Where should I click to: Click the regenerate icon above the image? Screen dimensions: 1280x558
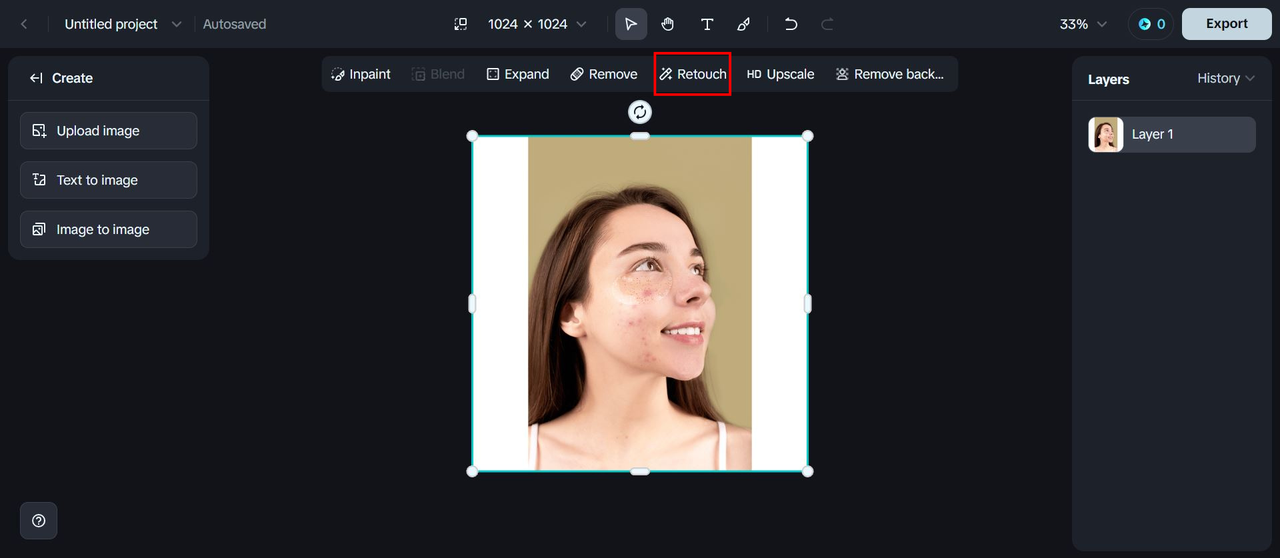click(x=640, y=112)
